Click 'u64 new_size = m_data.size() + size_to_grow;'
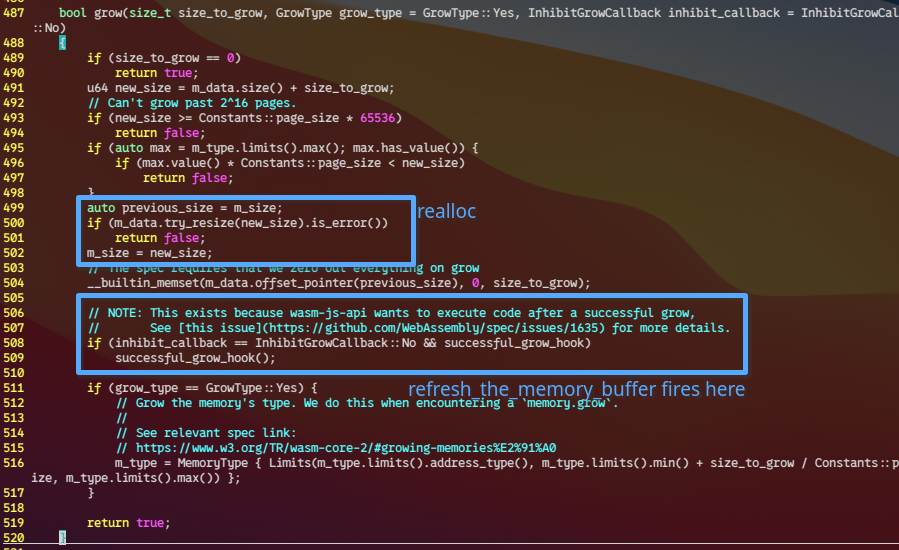The height and width of the screenshot is (550, 899). click(x=241, y=88)
